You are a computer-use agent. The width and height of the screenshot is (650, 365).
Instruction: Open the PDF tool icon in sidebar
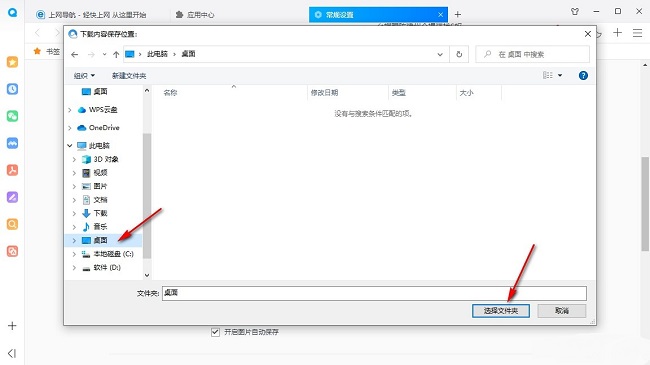click(x=12, y=170)
